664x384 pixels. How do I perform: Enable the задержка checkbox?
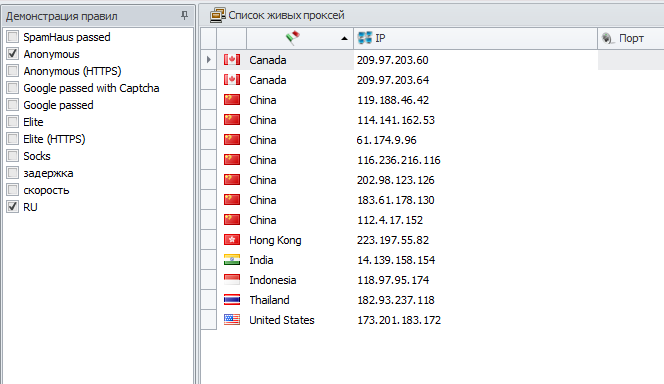coord(13,173)
